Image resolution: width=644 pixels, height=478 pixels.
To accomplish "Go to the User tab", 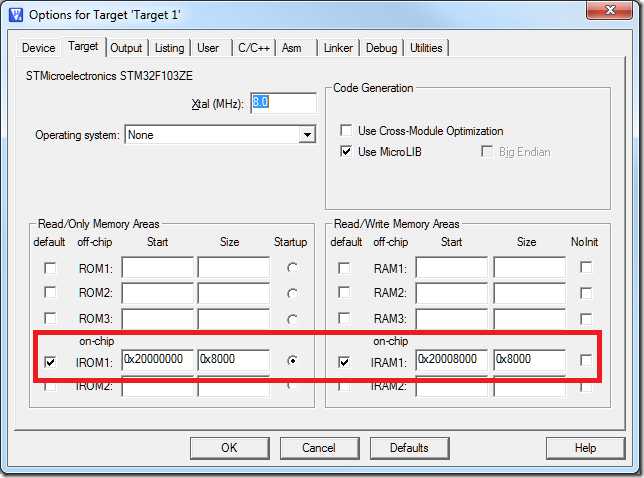I will 208,48.
